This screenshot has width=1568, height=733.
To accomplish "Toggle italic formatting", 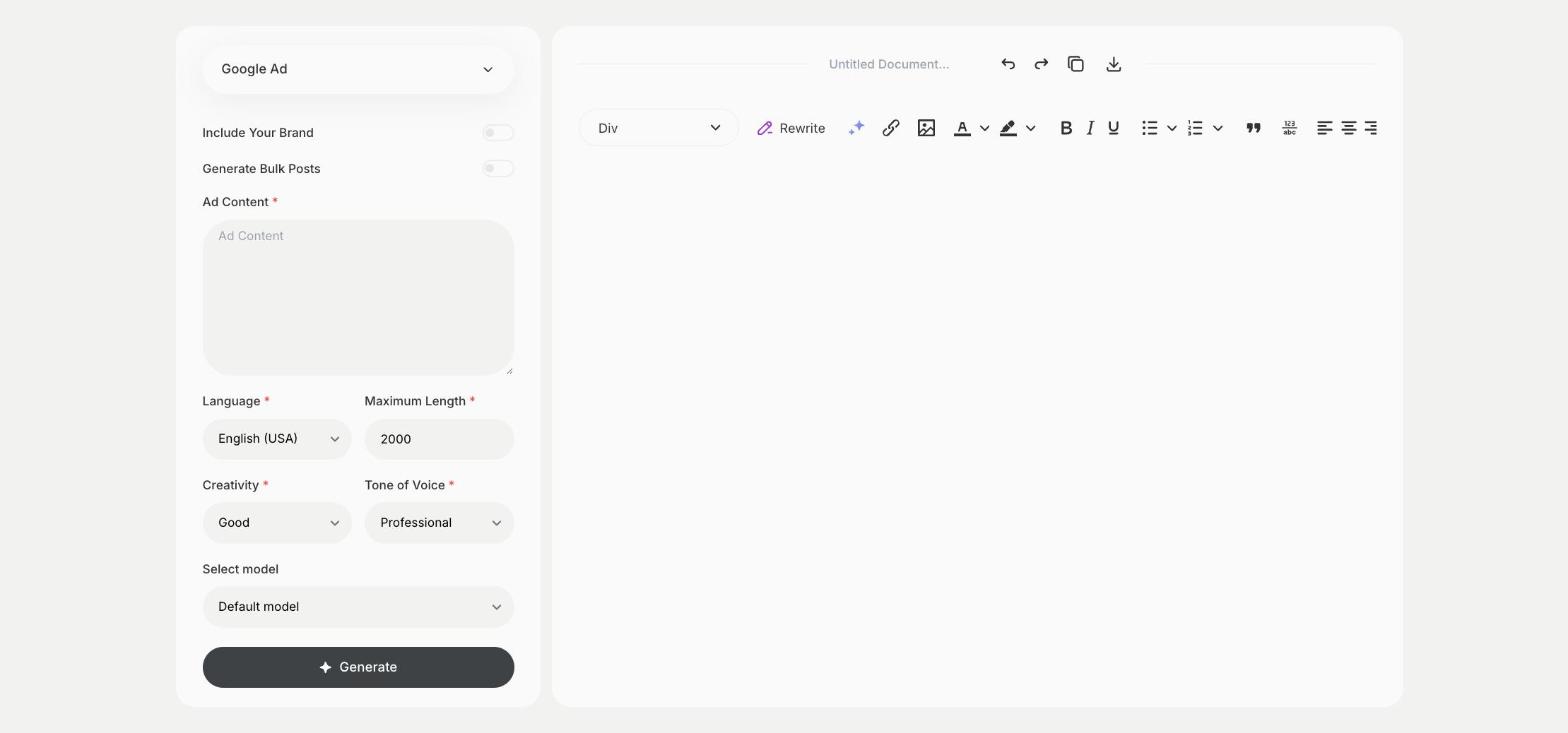I will click(x=1090, y=128).
